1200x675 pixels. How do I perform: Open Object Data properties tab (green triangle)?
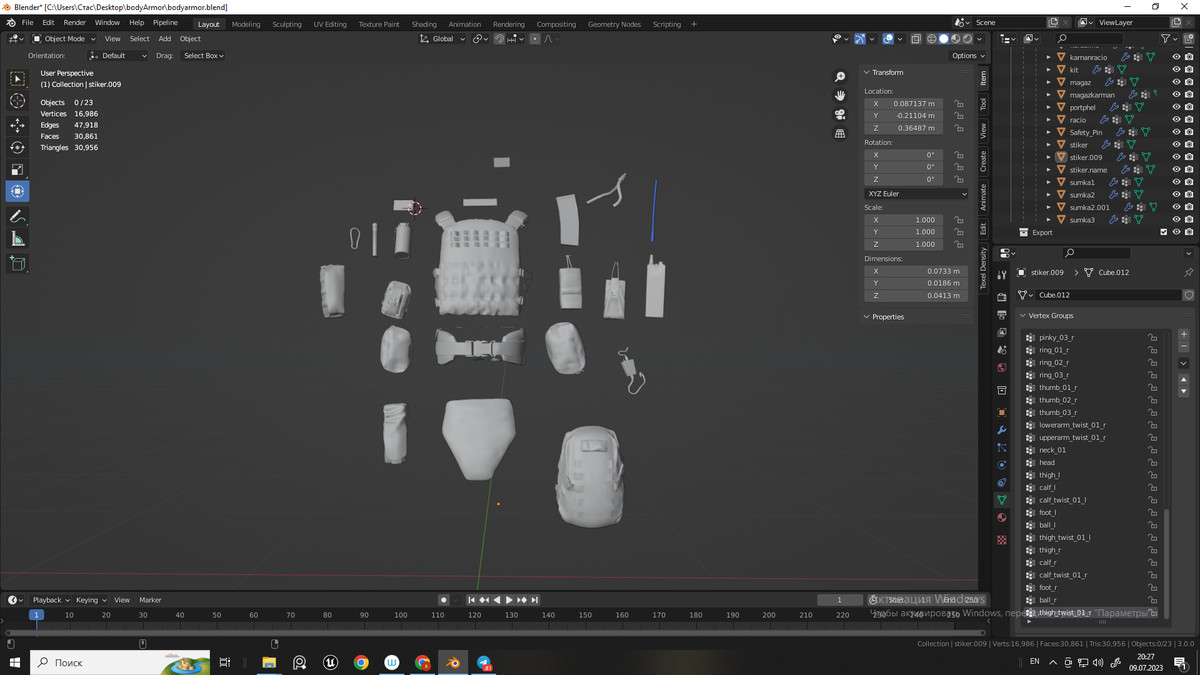[x=1002, y=500]
